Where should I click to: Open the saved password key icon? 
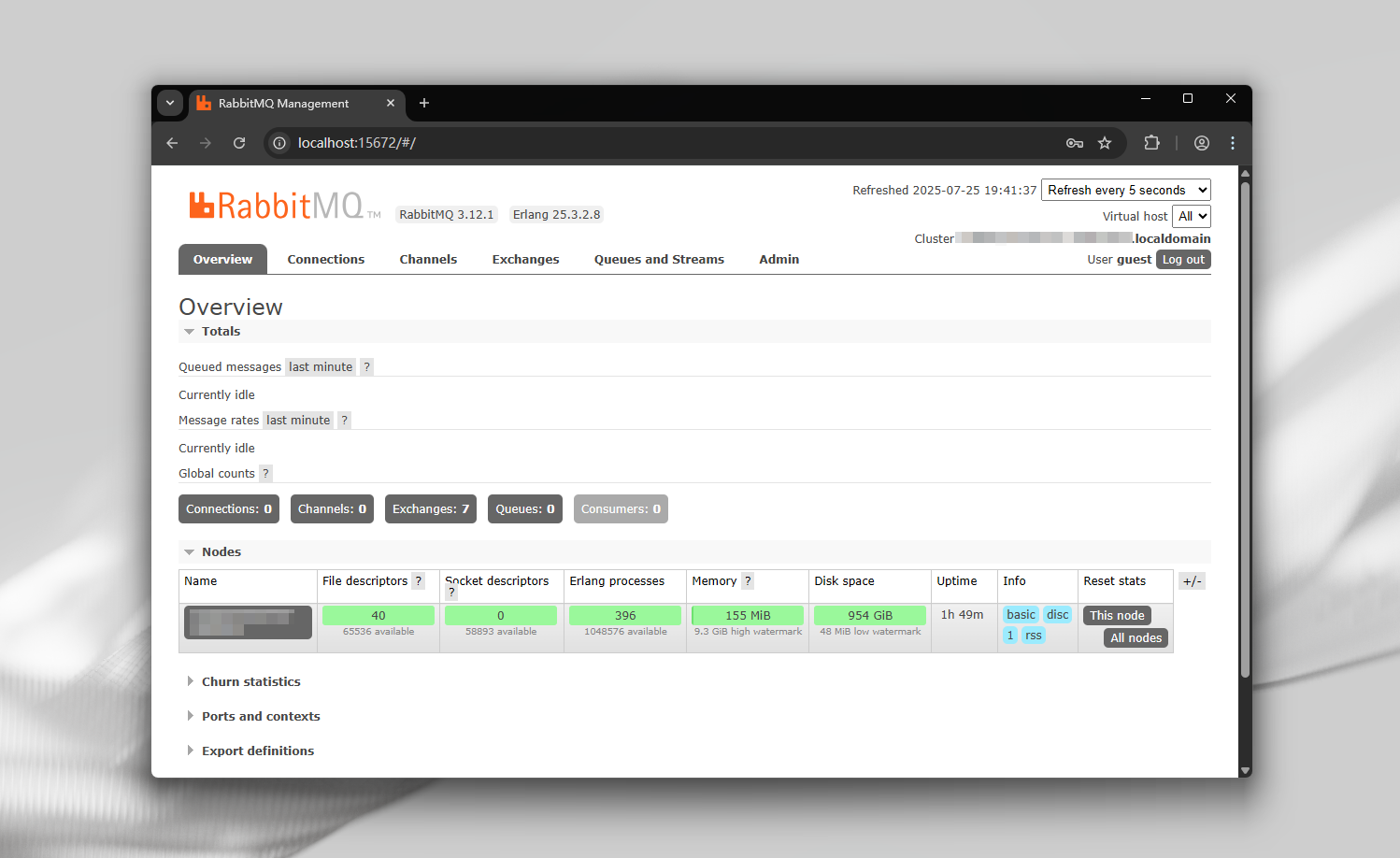tap(1075, 143)
